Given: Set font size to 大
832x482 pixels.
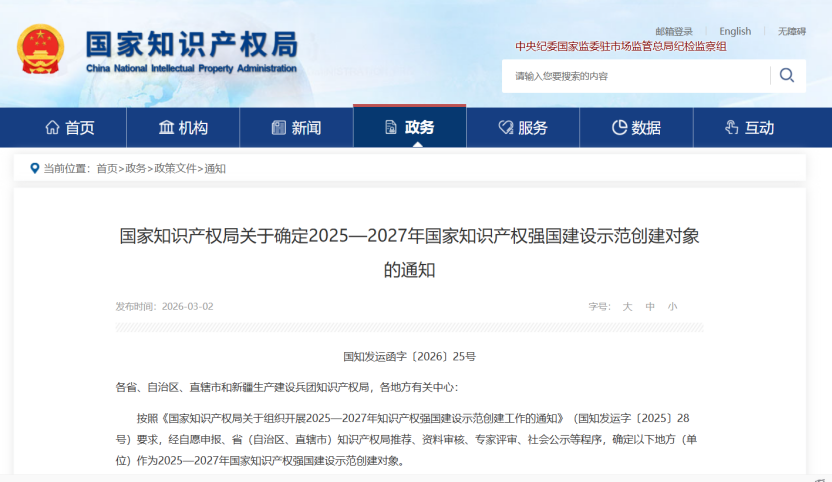Looking at the screenshot, I should pyautogui.click(x=627, y=307).
